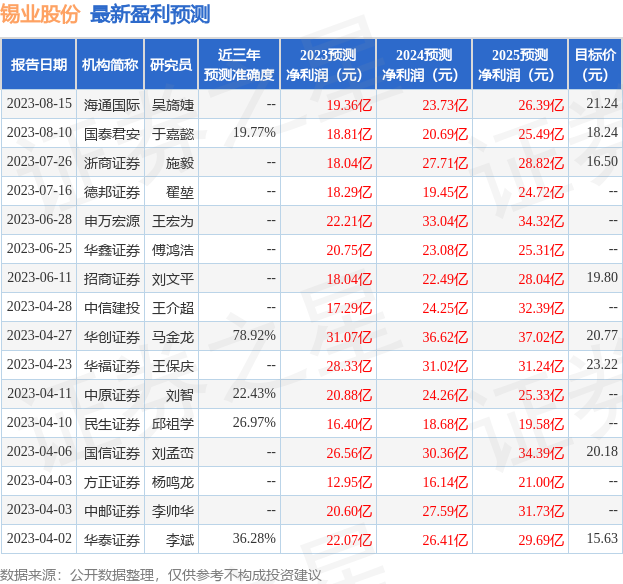
Task: Click the 20.69亿 forecast cell
Action: coord(445,134)
